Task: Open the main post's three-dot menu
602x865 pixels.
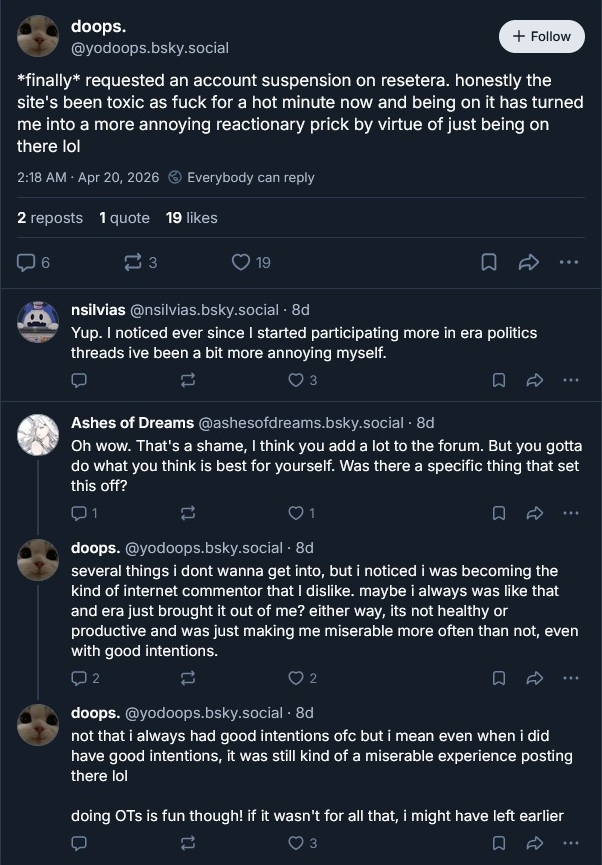Action: pos(569,262)
